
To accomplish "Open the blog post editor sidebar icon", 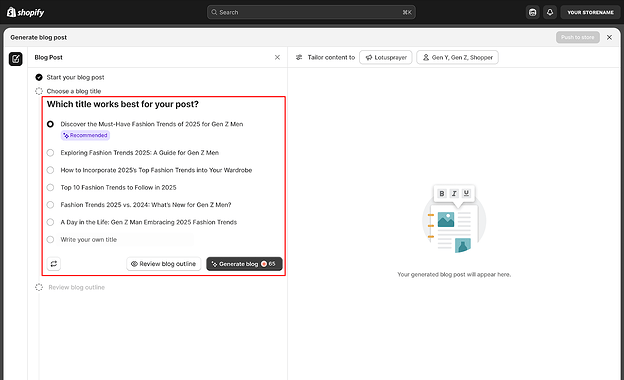I will click(16, 59).
